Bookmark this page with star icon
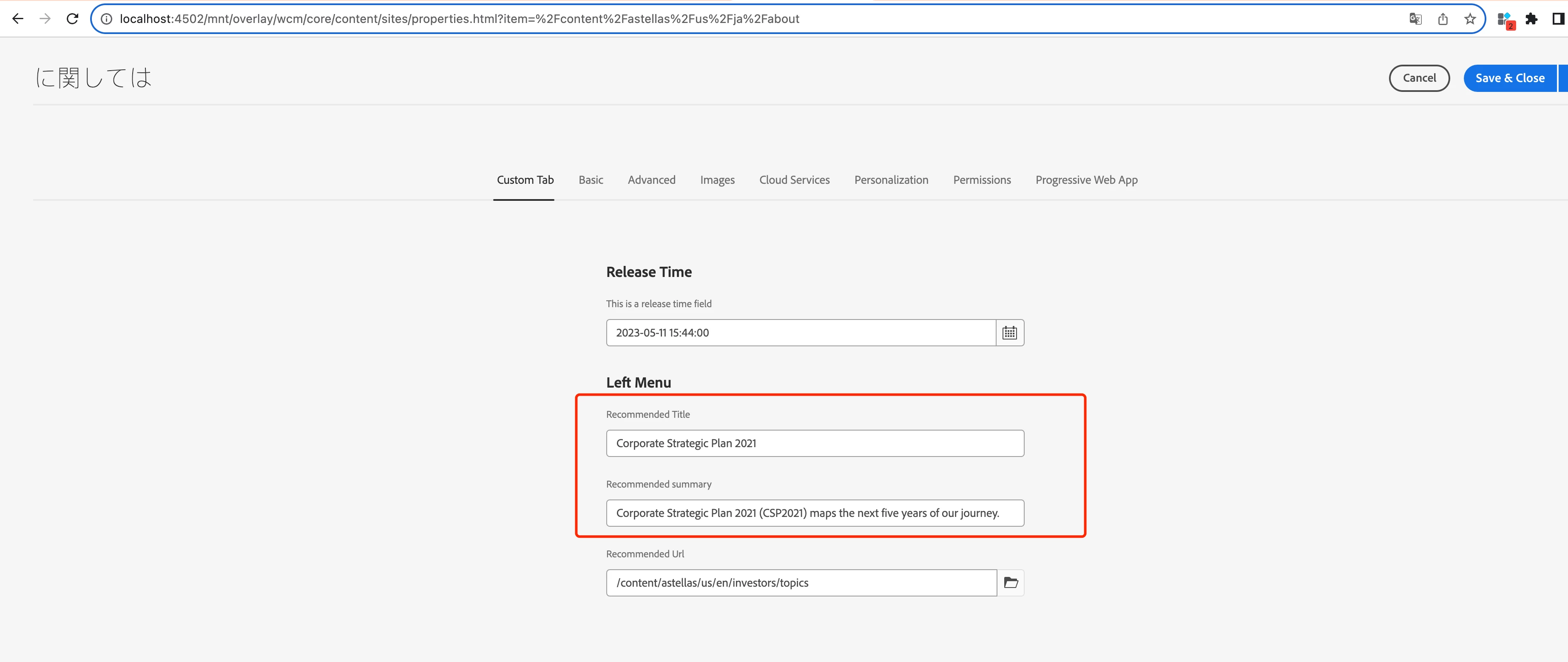 (1470, 19)
